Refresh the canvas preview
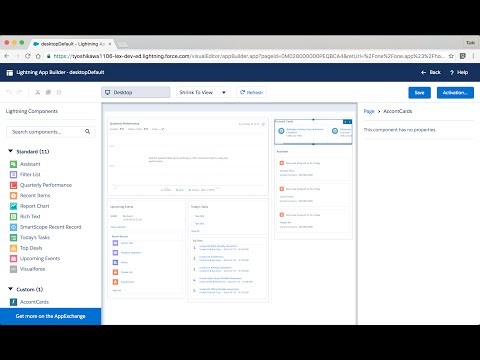Screen dimensions: 480x360 click(251, 92)
